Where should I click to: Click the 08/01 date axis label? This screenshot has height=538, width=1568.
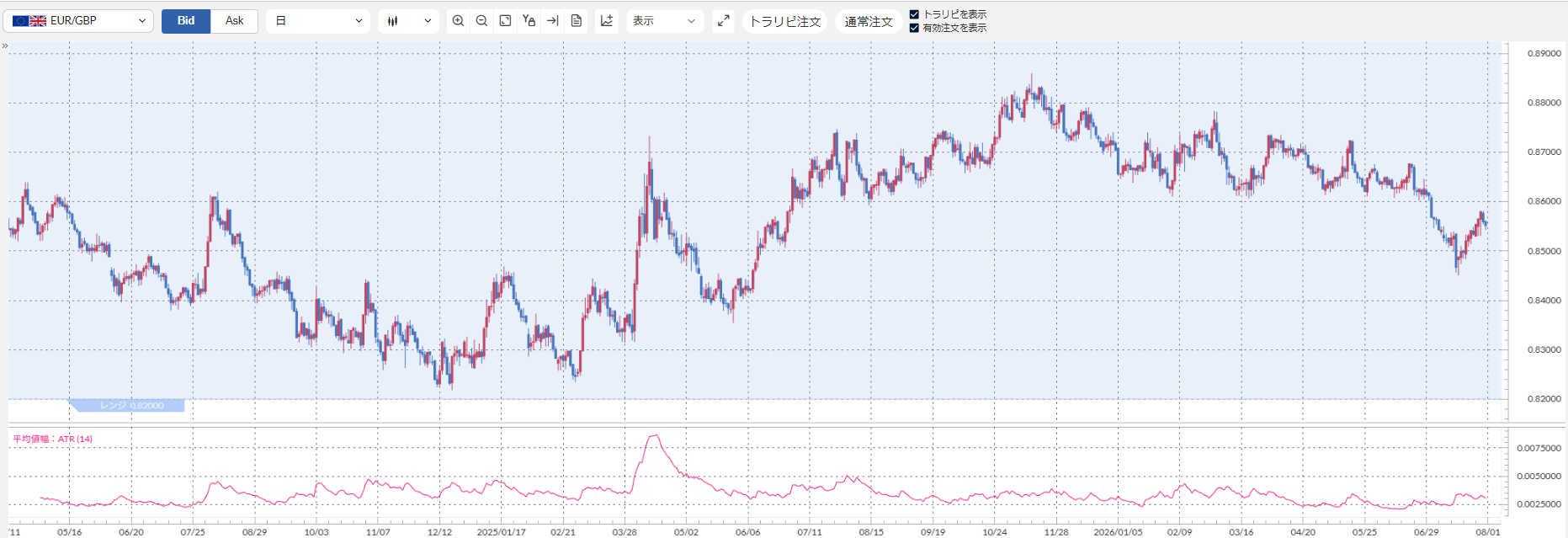click(x=1488, y=532)
